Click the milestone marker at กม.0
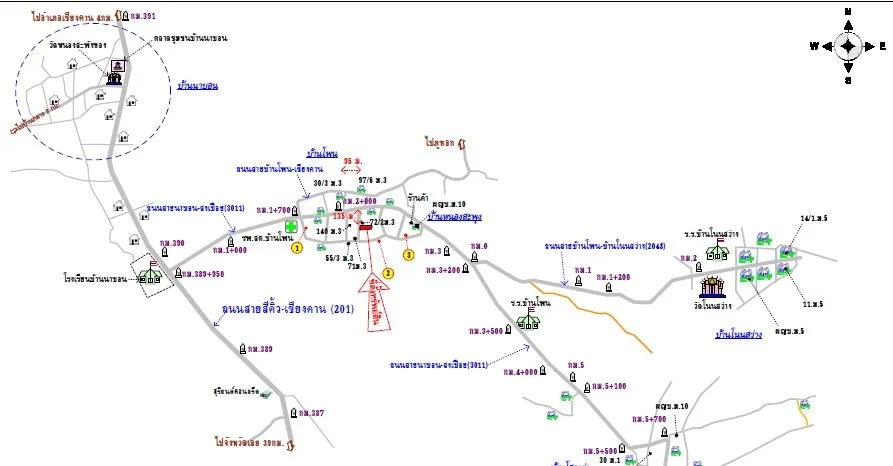This screenshot has width=893, height=466. point(474,257)
